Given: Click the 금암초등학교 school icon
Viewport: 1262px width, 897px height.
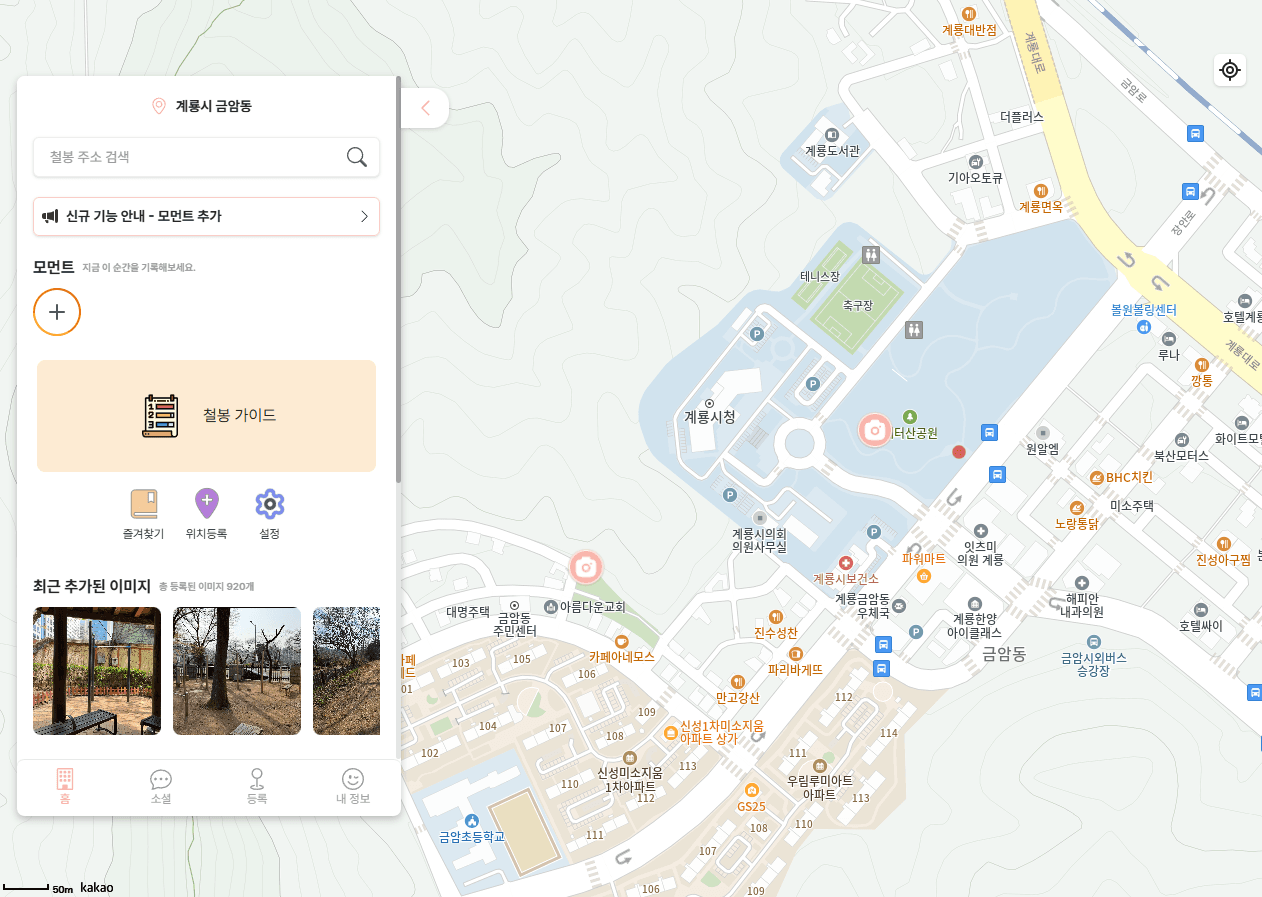Looking at the screenshot, I should tap(472, 820).
